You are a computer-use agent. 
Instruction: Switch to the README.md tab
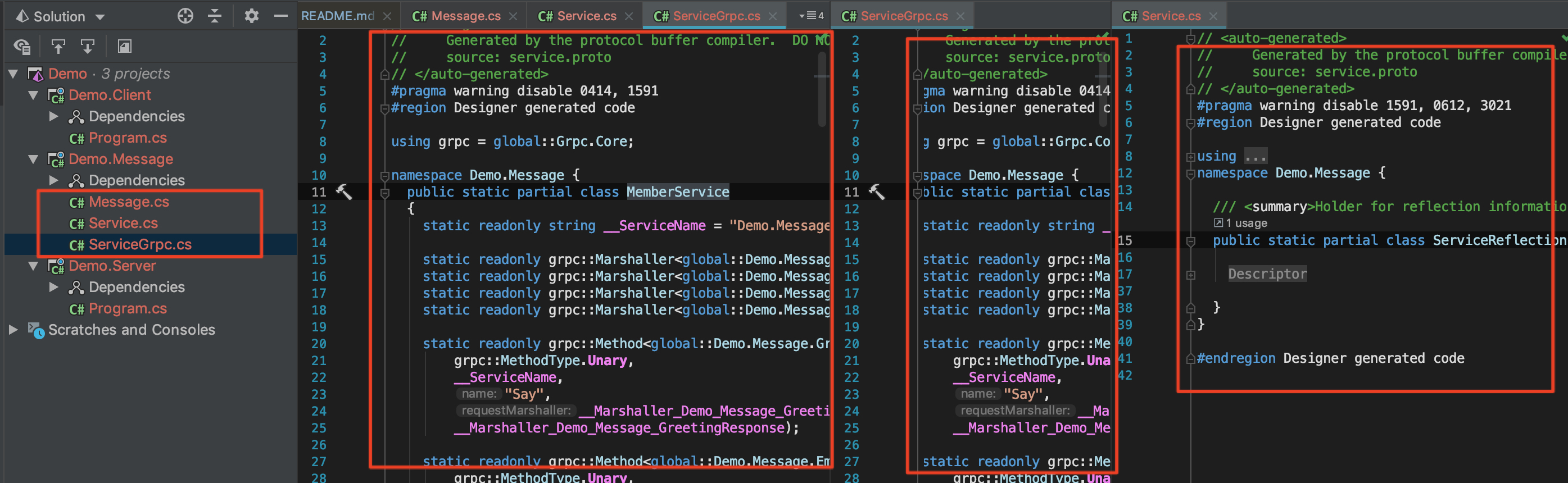click(338, 16)
